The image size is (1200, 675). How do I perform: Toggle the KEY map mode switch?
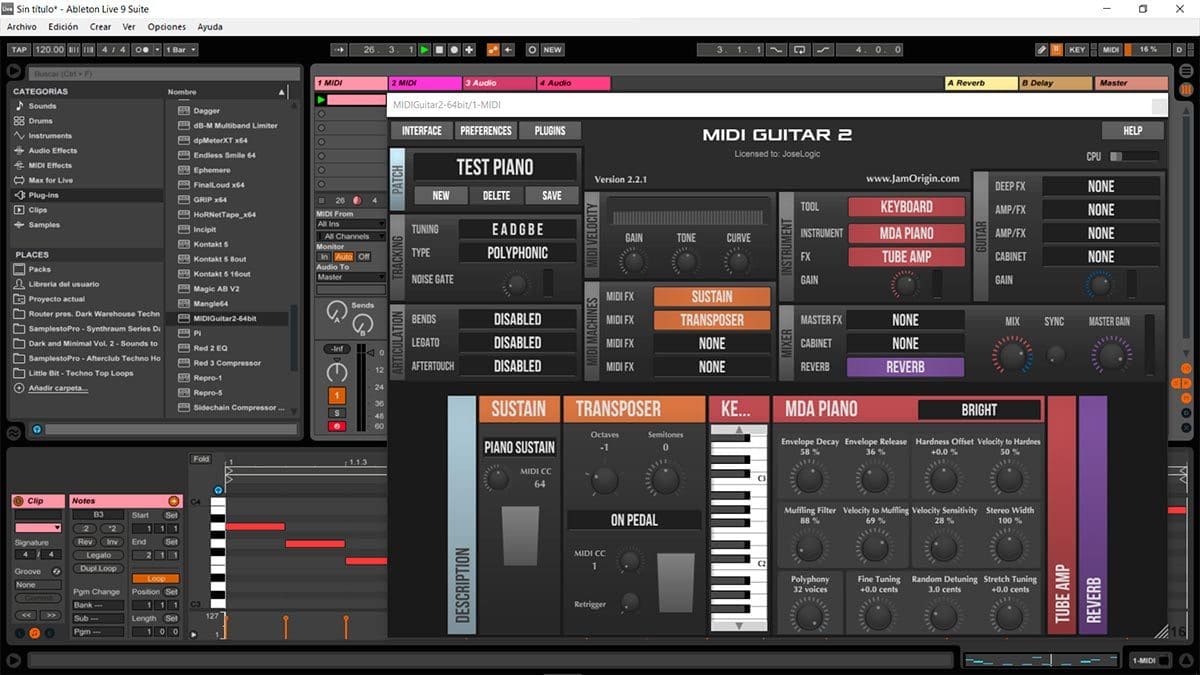coord(1076,49)
